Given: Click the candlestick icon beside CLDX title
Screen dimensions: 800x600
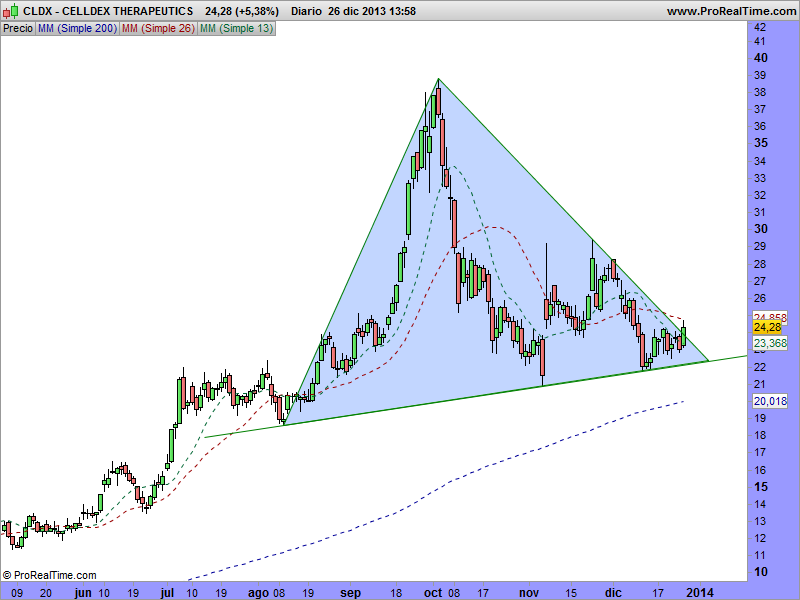Looking at the screenshot, I should point(11,11).
